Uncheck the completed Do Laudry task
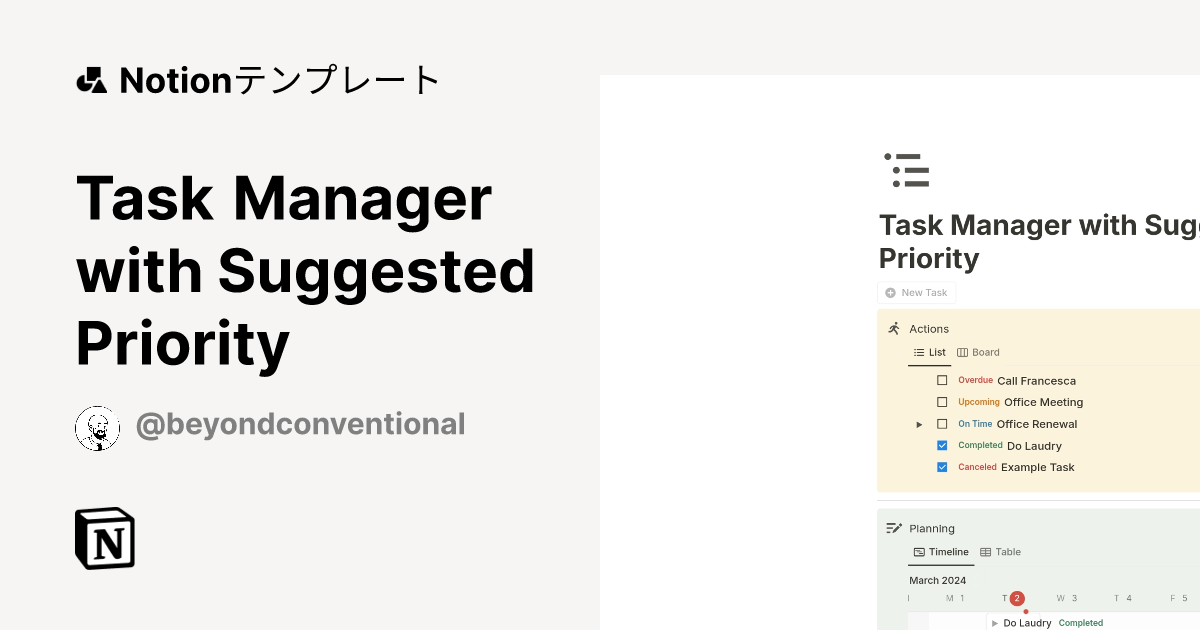Image resolution: width=1200 pixels, height=630 pixels. 942,445
